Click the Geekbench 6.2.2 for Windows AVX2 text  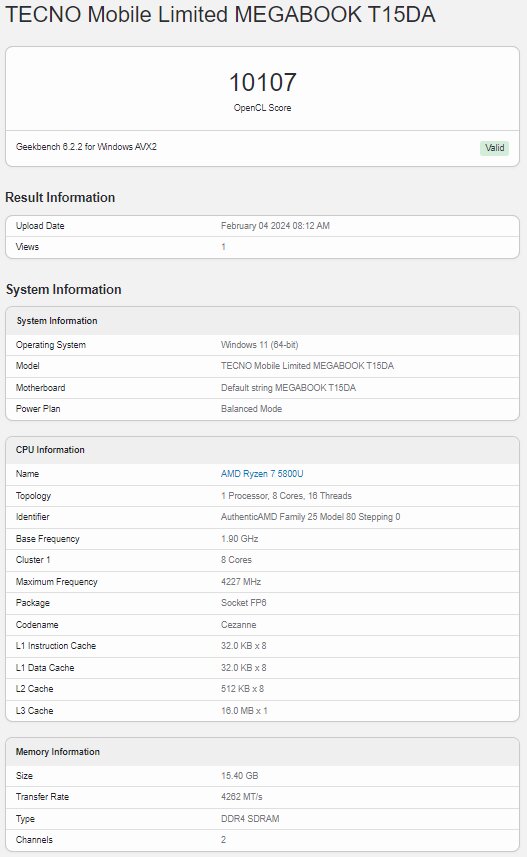point(86,146)
